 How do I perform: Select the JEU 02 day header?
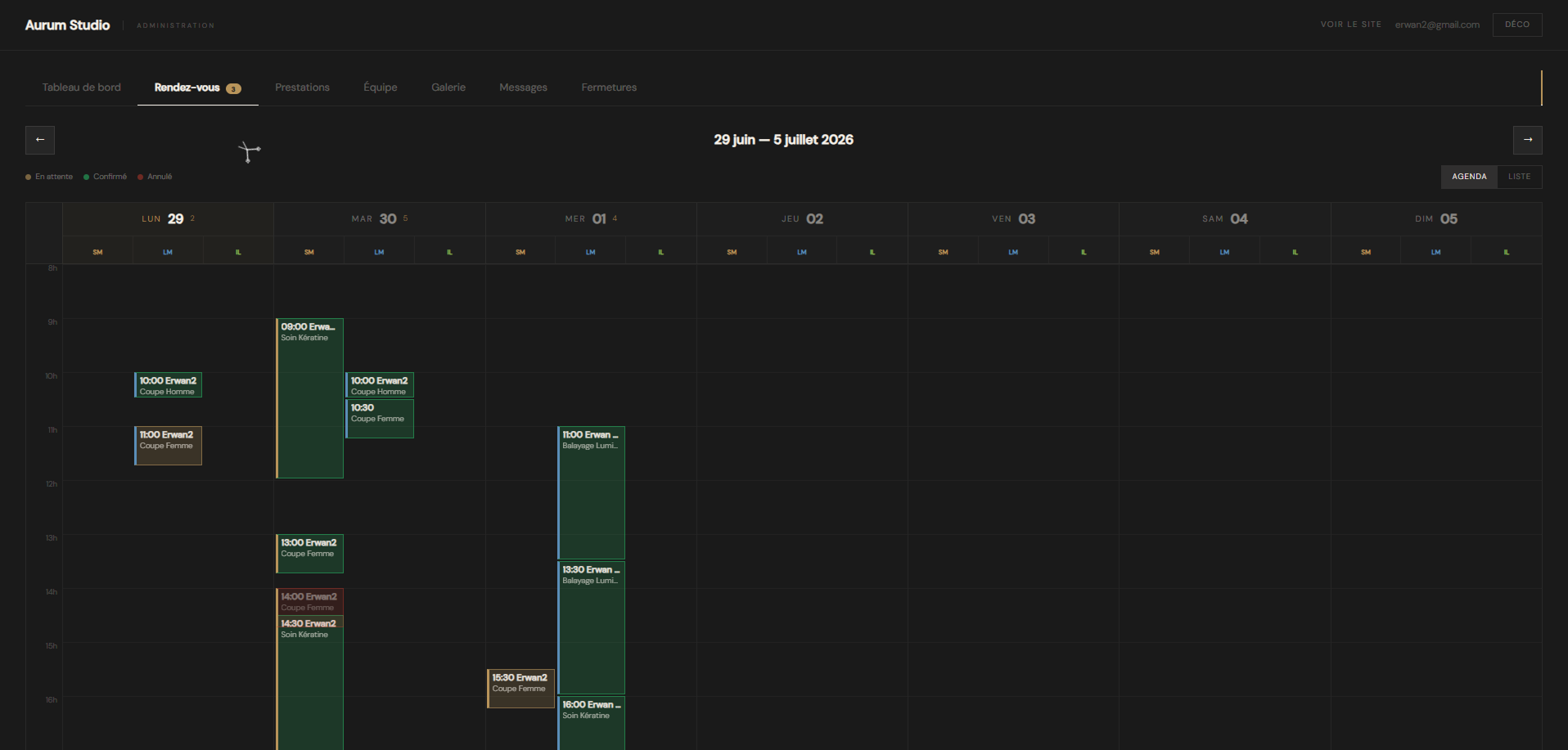click(802, 219)
